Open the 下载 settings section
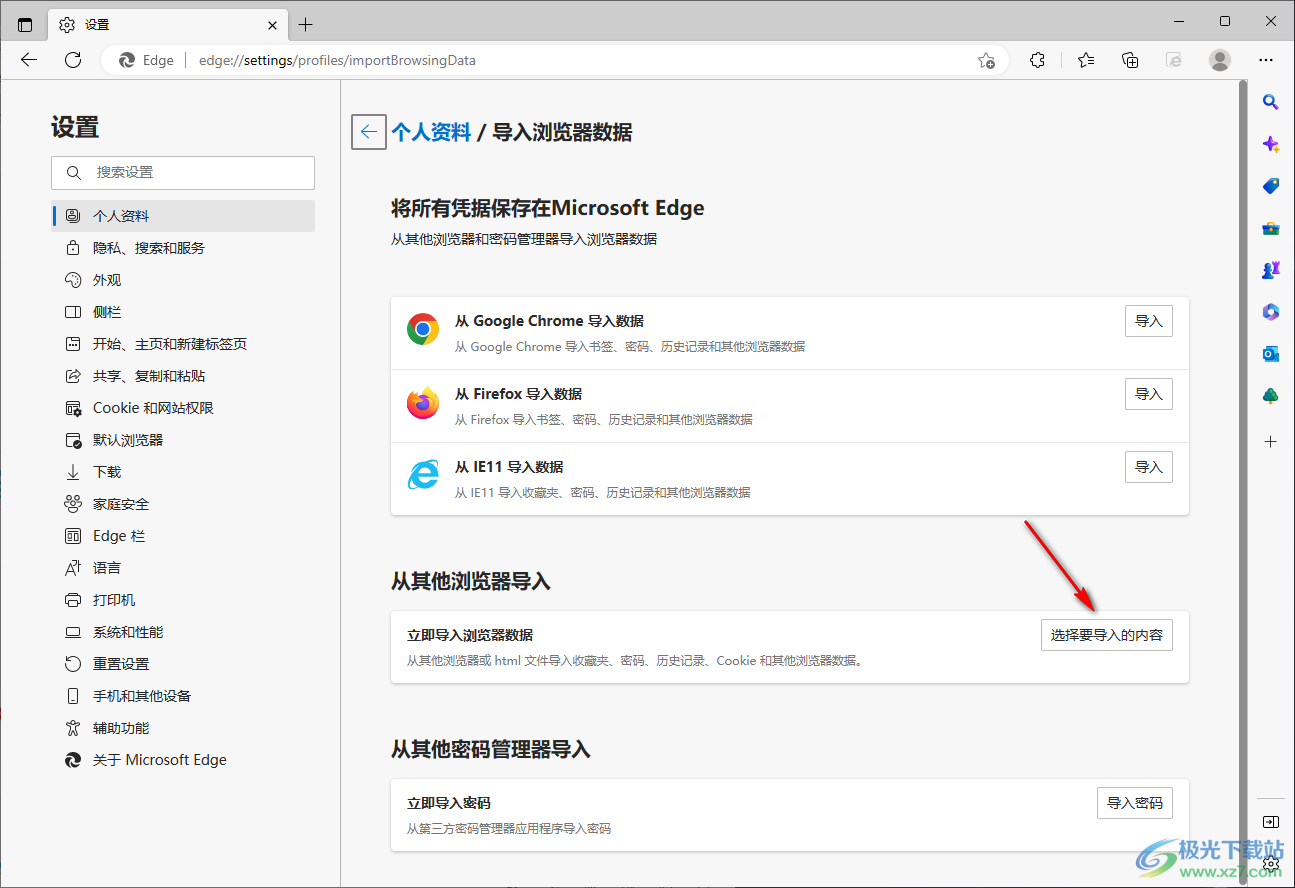Screen dimensions: 1295x888 point(184,472)
